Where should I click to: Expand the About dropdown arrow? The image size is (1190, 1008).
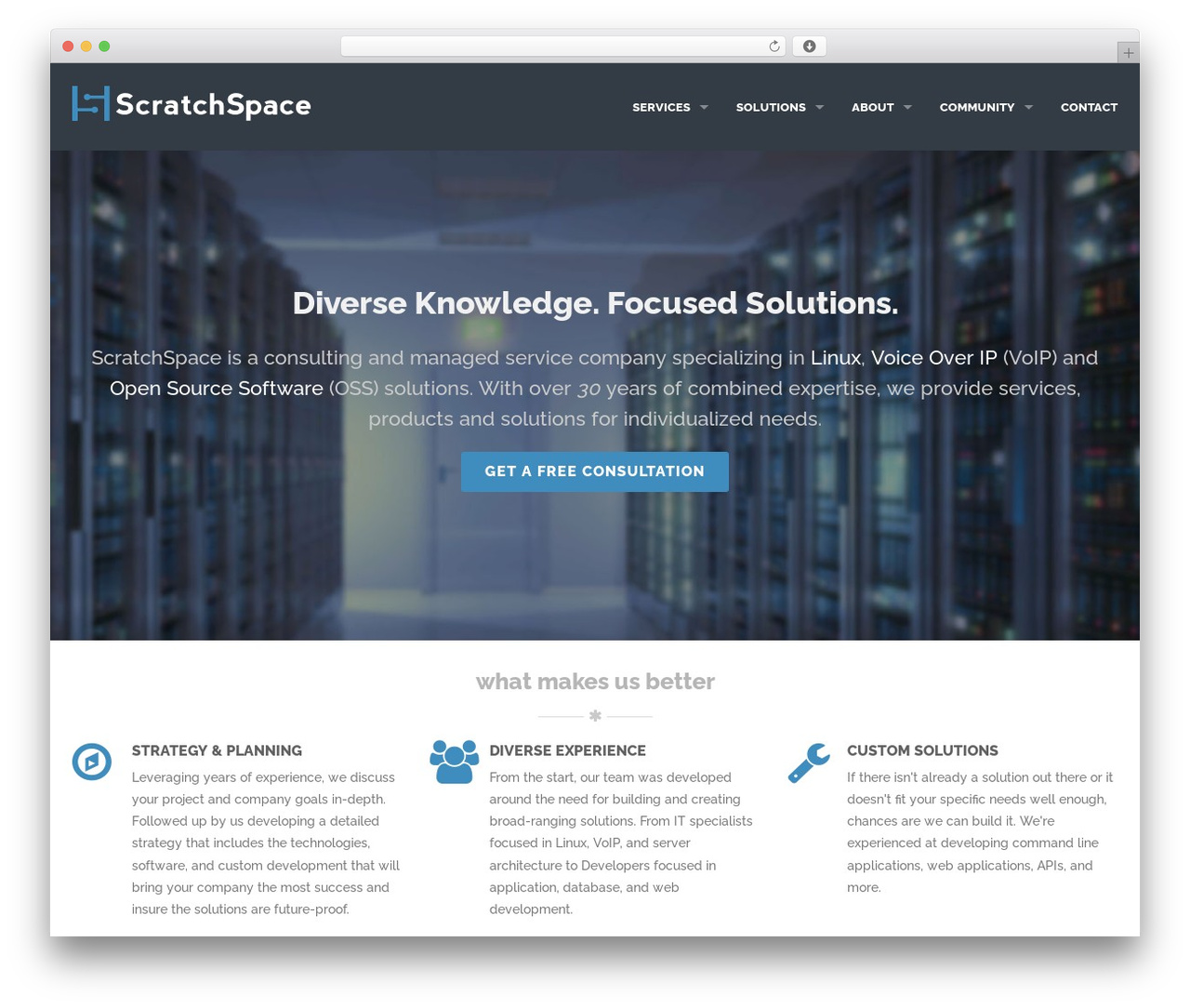(x=907, y=108)
